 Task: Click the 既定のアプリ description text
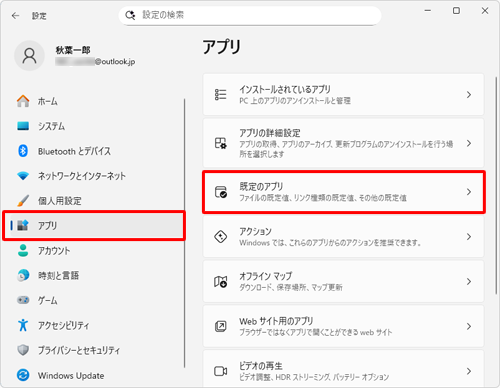pos(323,198)
